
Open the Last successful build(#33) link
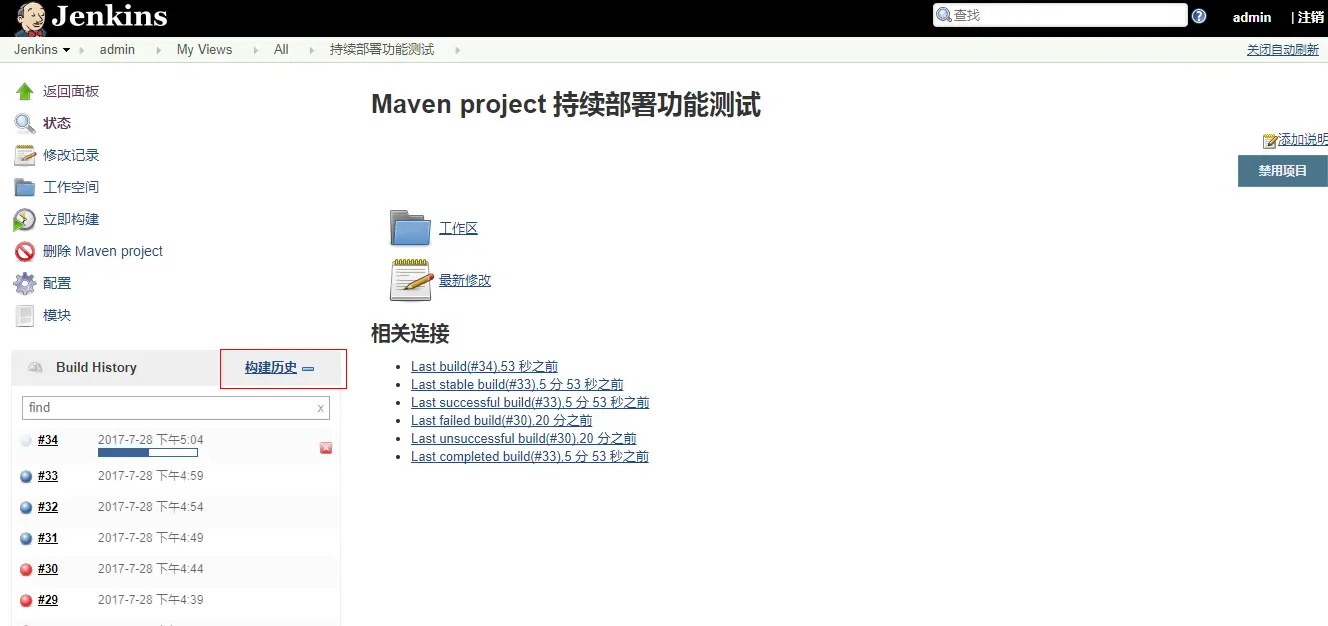(530, 403)
